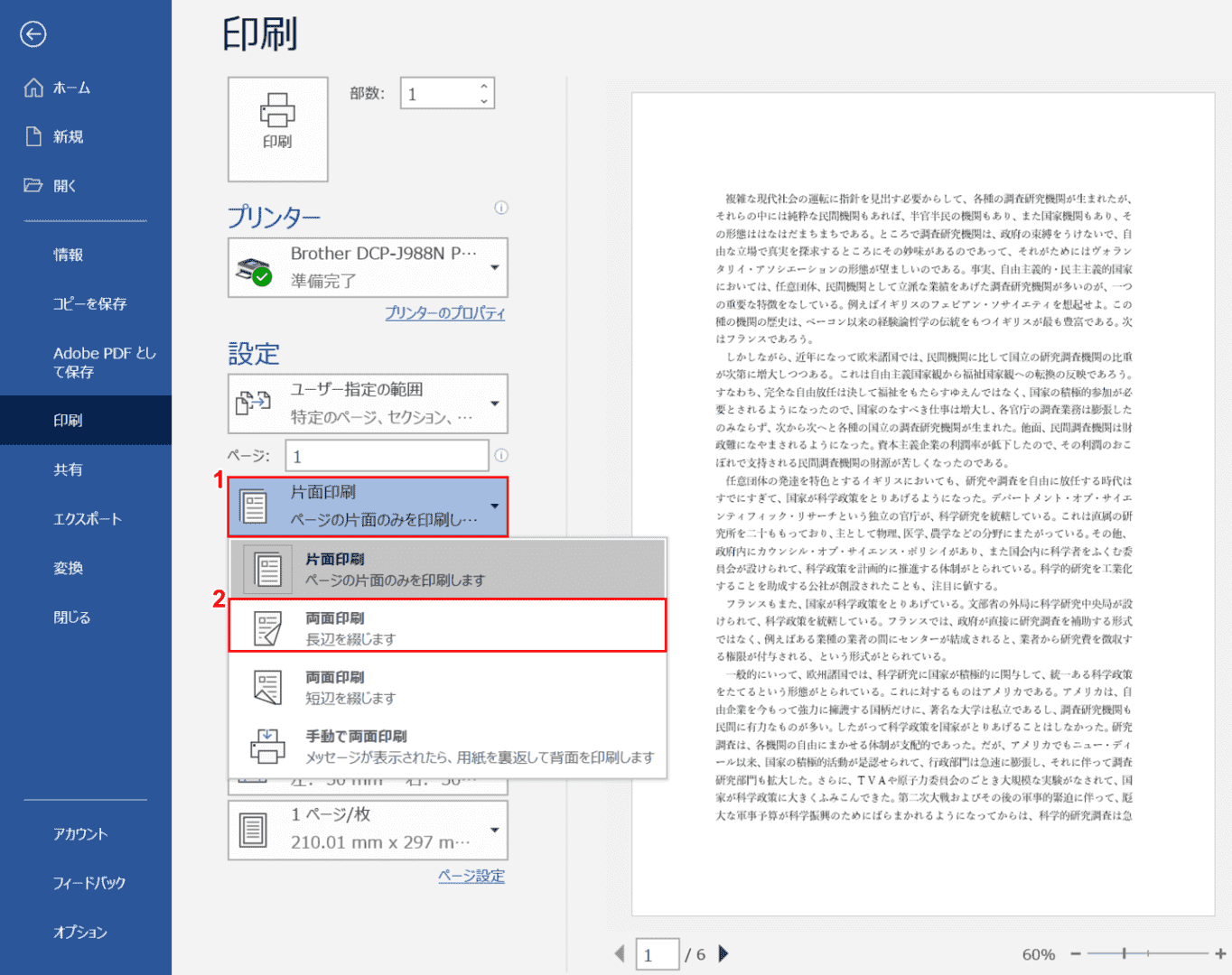Open エクスポート in the sidebar
Viewport: 1232px width, 975px height.
tap(86, 519)
